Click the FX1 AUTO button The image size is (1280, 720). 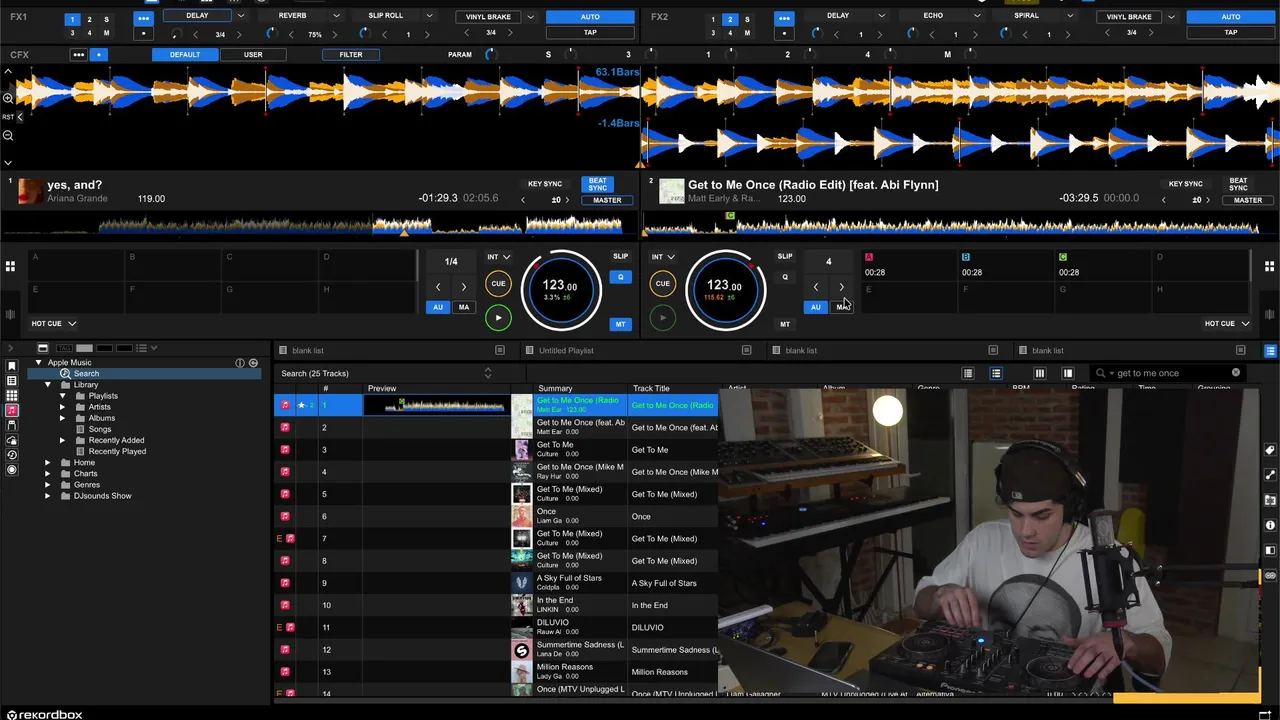click(590, 17)
